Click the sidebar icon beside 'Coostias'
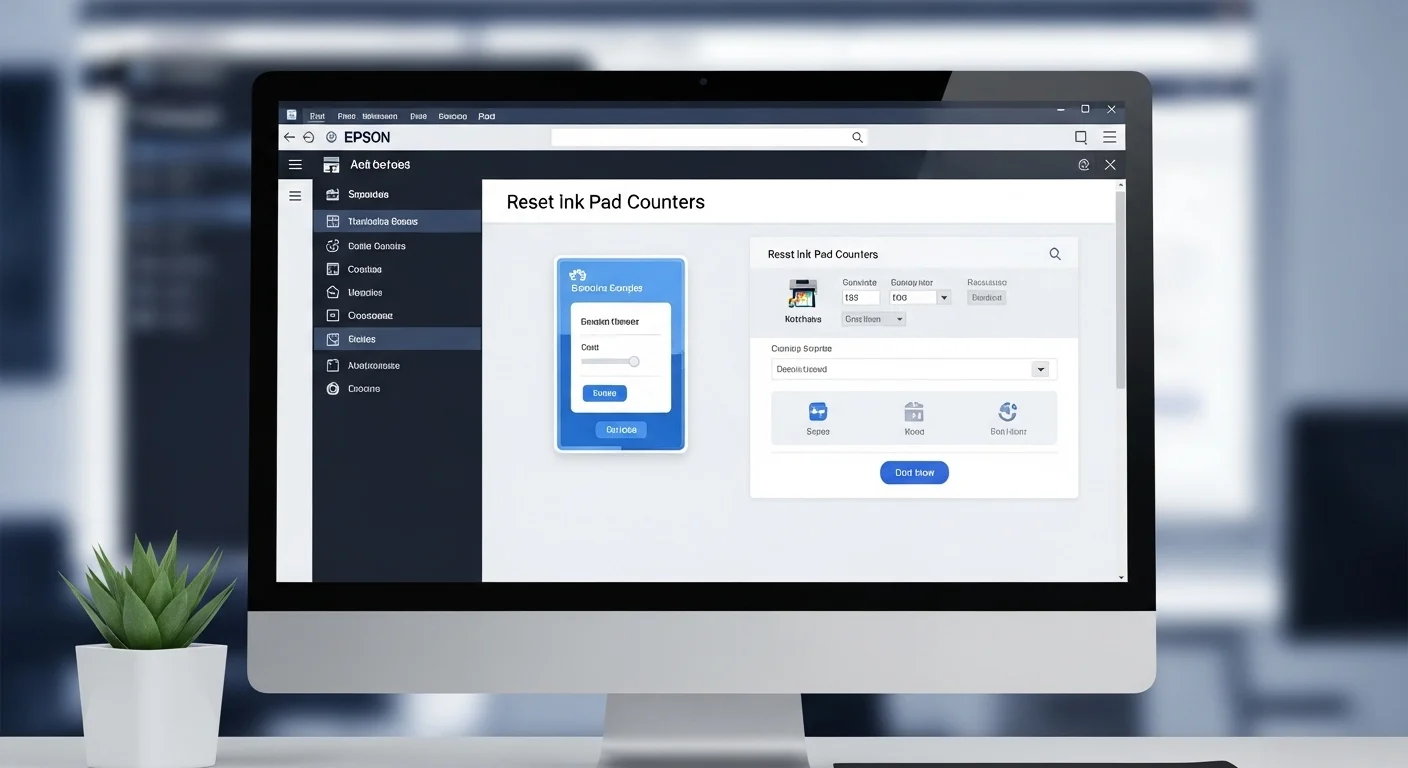Viewport: 1408px width, 768px height. [333, 269]
